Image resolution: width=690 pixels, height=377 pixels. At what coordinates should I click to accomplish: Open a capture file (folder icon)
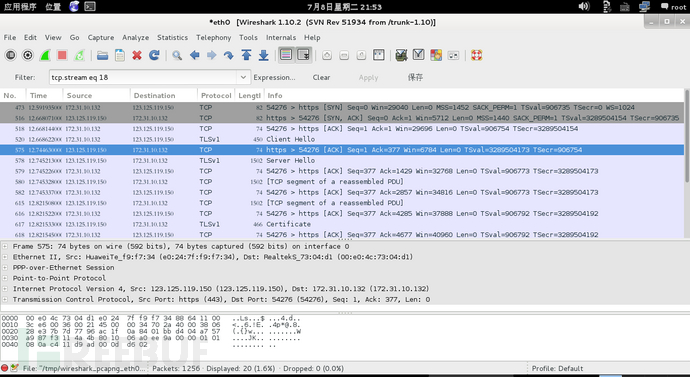[103, 55]
